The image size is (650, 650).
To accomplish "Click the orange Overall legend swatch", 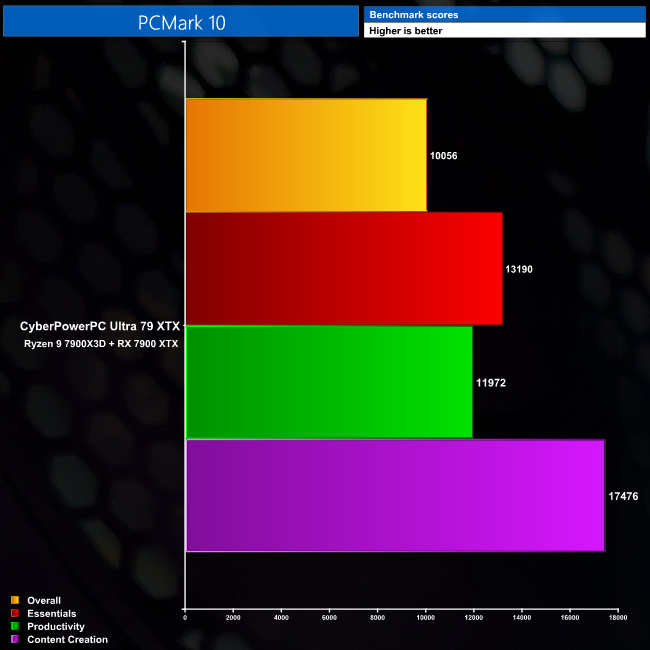I will 15,600.
